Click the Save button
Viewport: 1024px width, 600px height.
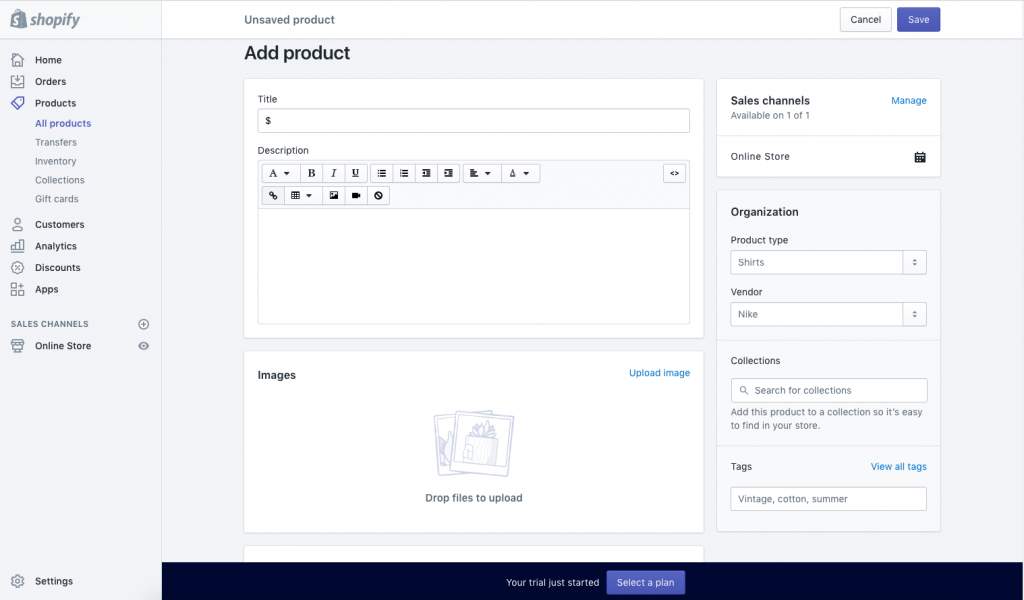pos(918,20)
